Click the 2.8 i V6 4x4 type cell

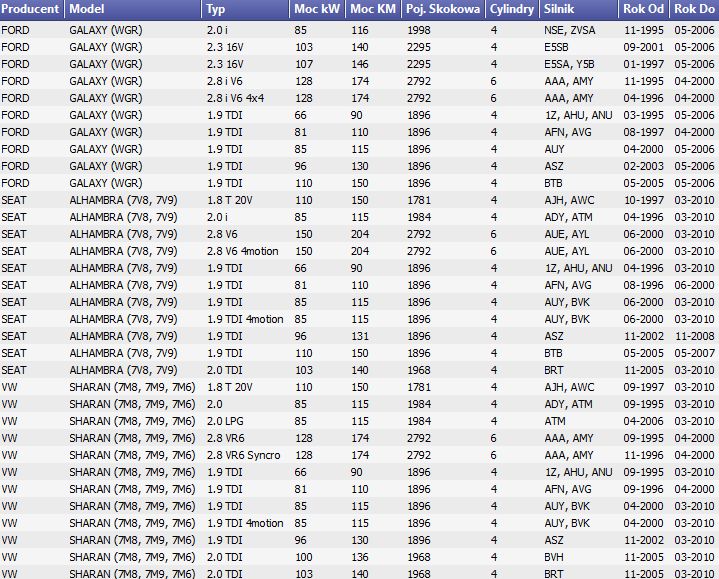coord(235,98)
